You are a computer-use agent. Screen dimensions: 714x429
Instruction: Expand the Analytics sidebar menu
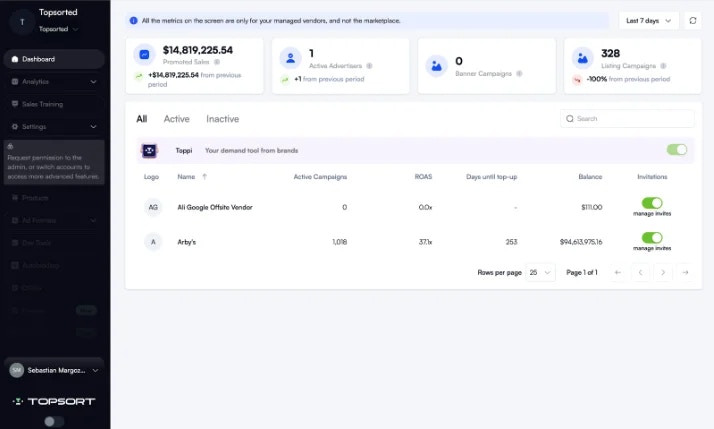click(54, 82)
